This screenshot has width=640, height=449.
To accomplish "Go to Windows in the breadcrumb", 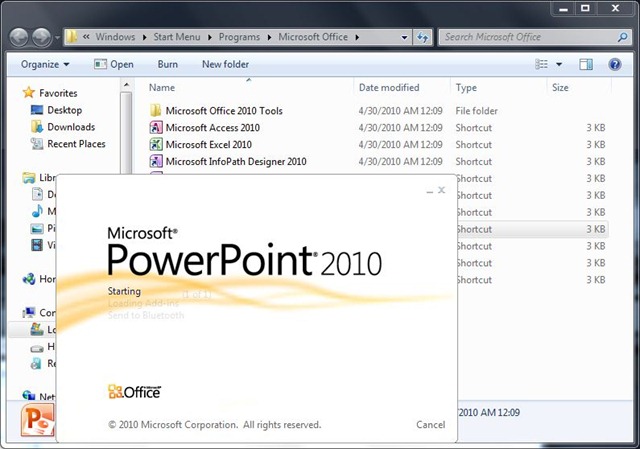I will tap(115, 37).
